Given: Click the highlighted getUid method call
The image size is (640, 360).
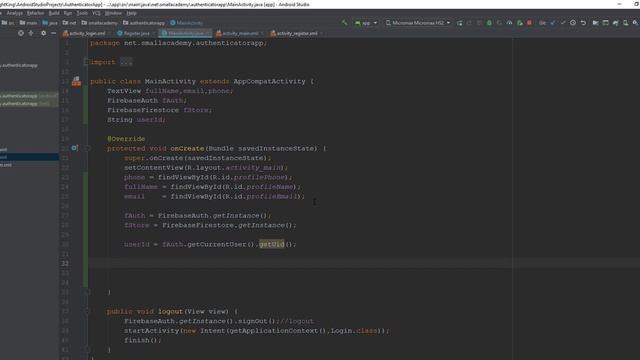Looking at the screenshot, I should [x=271, y=244].
